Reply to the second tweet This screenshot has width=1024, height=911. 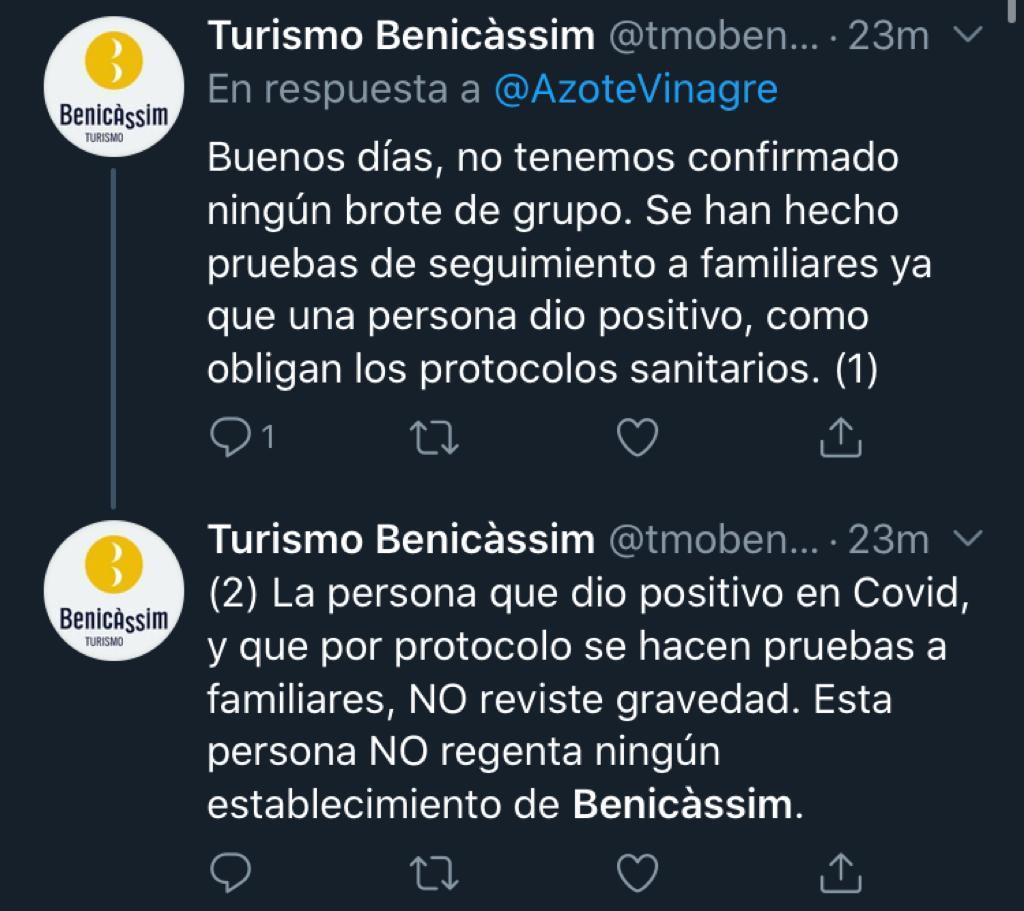231,871
